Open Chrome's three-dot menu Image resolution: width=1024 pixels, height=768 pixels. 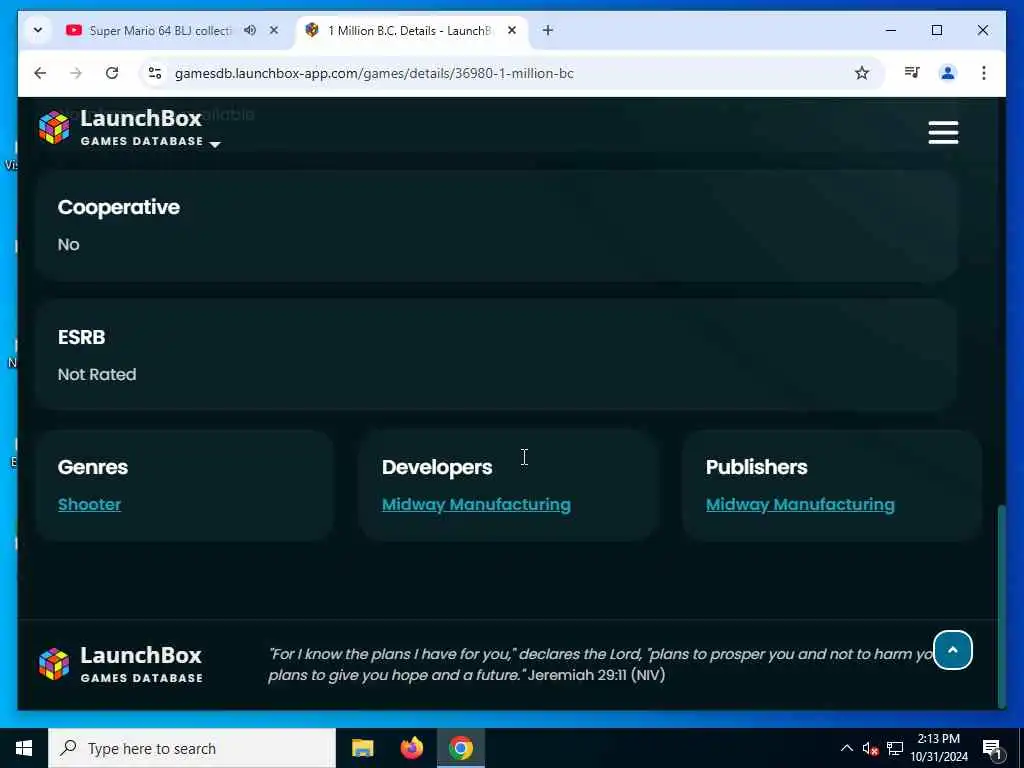pyautogui.click(x=984, y=73)
